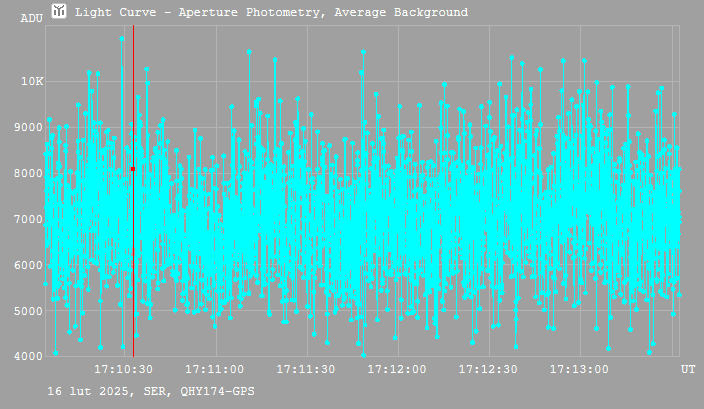Click the 'Light Curve - Aperture Photometry, Average Background' title
Screen dimensions: 704x409
pyautogui.click(x=271, y=12)
